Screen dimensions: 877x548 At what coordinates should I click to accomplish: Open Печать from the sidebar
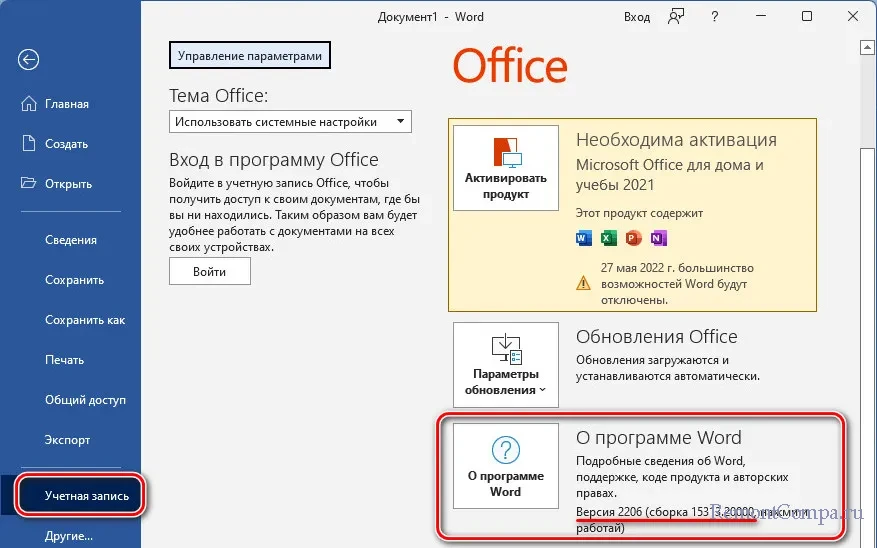(x=64, y=360)
